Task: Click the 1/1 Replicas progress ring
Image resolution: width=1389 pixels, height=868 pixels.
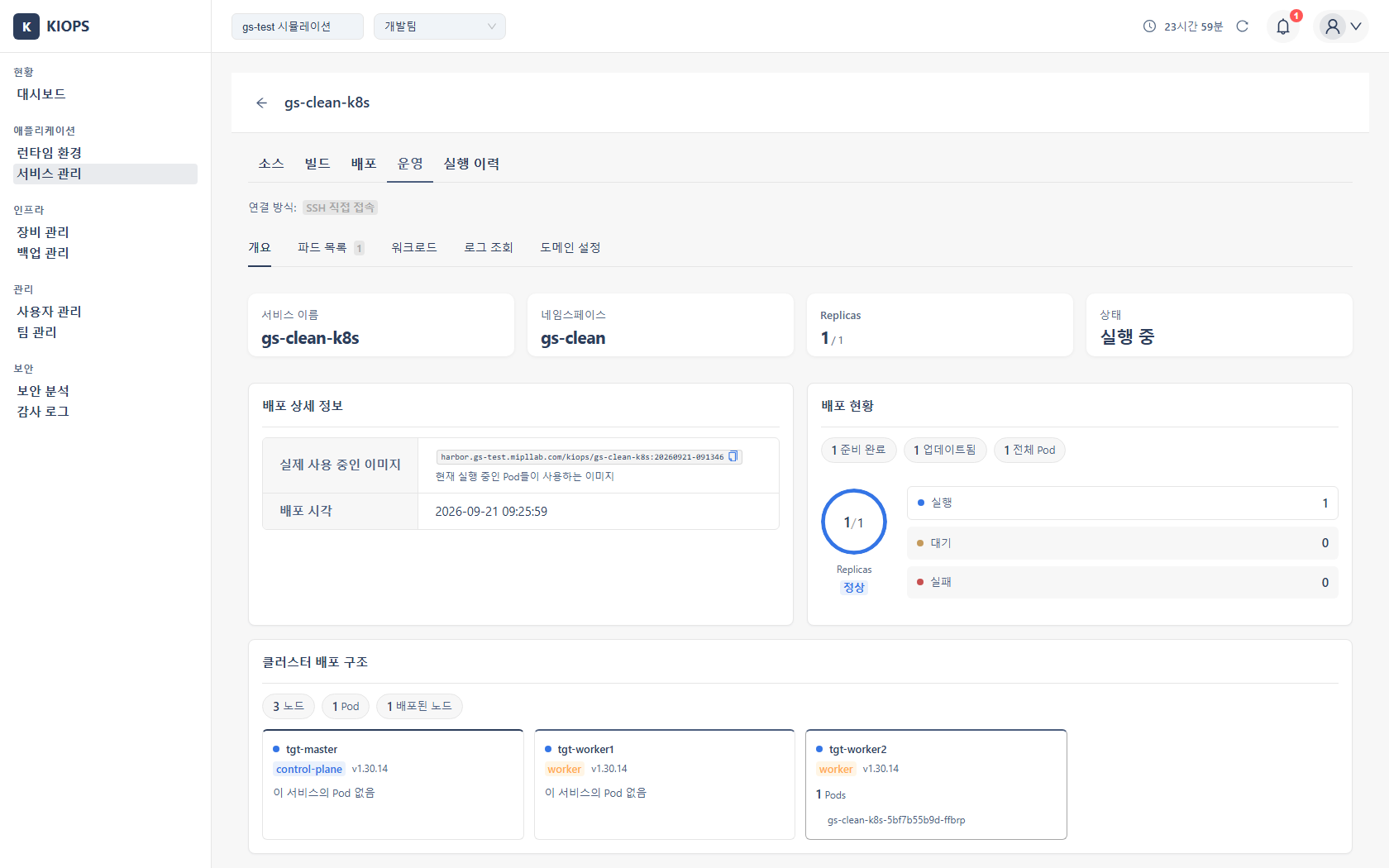Action: [x=854, y=522]
